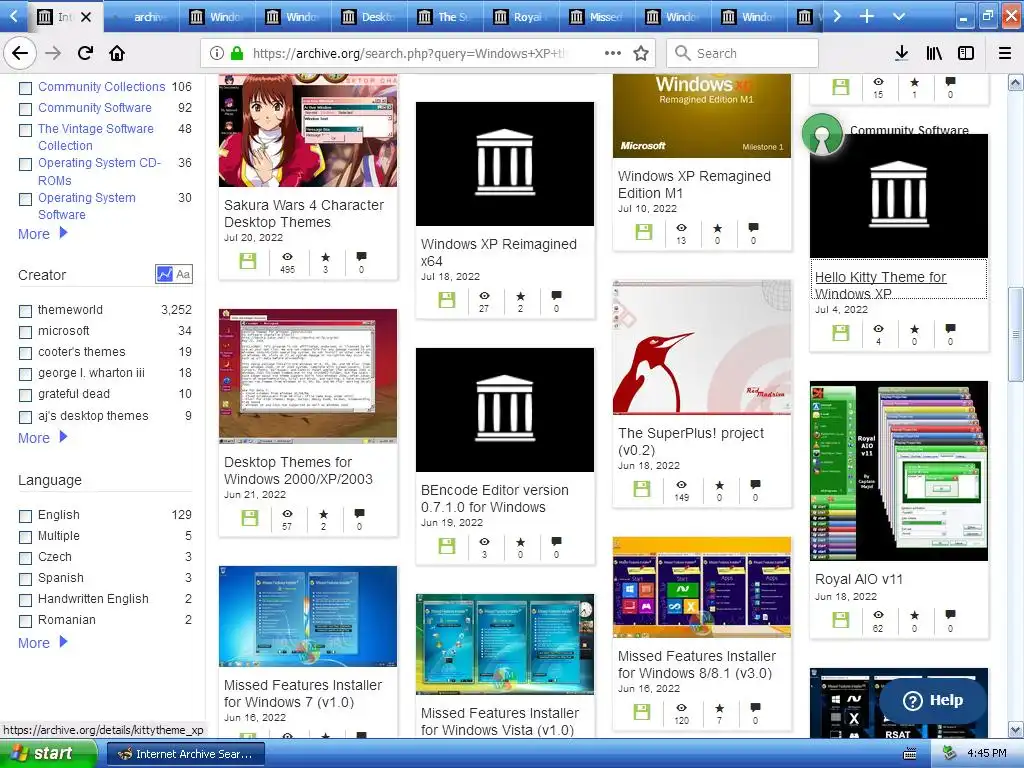Screen dimensions: 1024x768
Task: Click the floppy icon on Desktop Themes card
Action: 249,517
